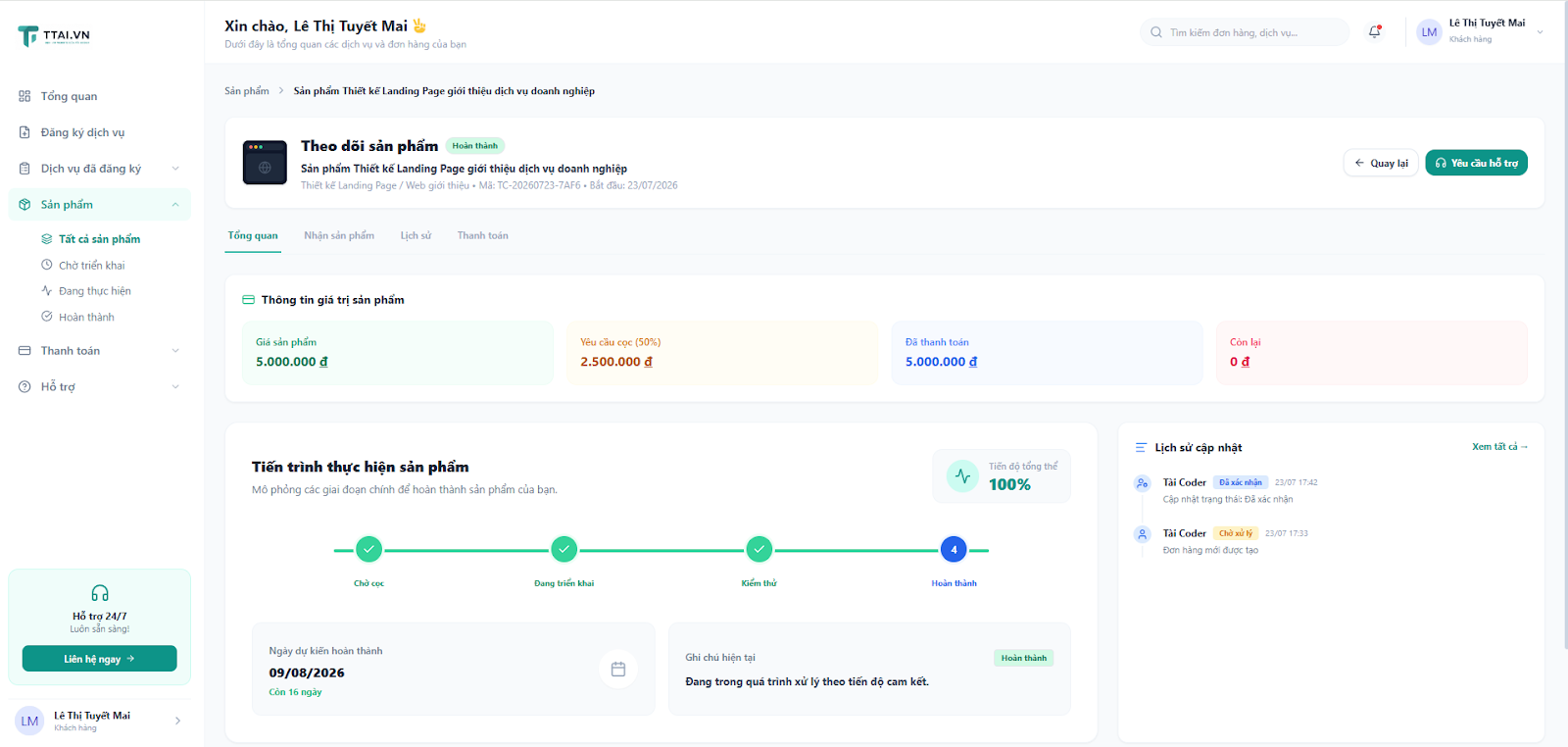Select the Đang triển khai step checkmark
This screenshot has width=1568, height=747.
(x=563, y=550)
